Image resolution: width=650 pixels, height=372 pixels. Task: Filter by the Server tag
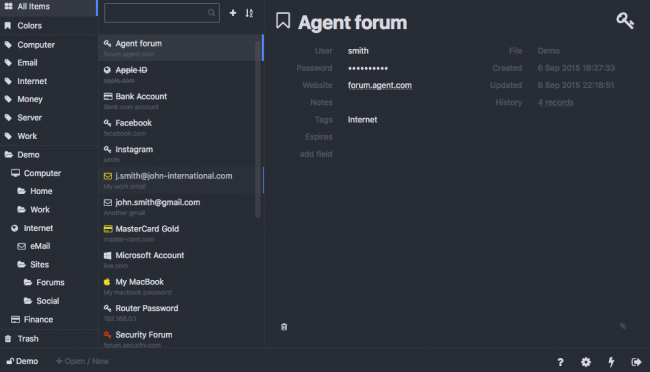point(48,117)
